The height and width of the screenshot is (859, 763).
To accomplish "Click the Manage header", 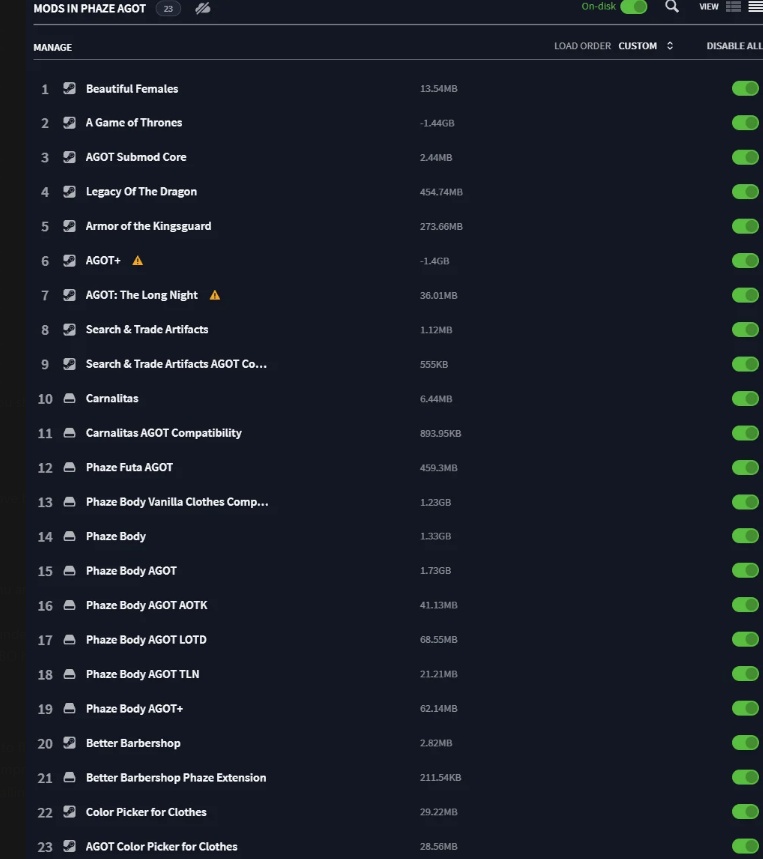I will [53, 48].
